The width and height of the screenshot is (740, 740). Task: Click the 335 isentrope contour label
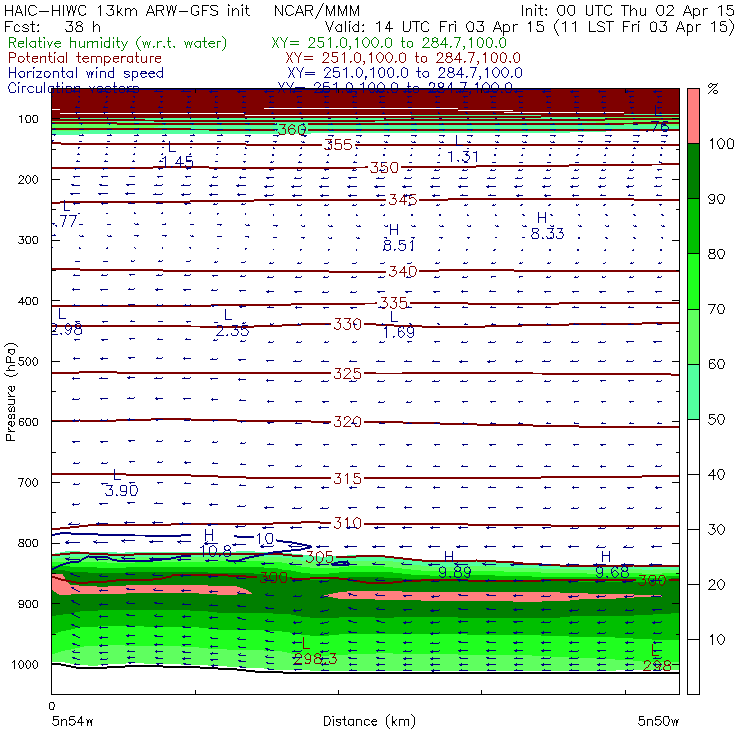pyautogui.click(x=394, y=303)
